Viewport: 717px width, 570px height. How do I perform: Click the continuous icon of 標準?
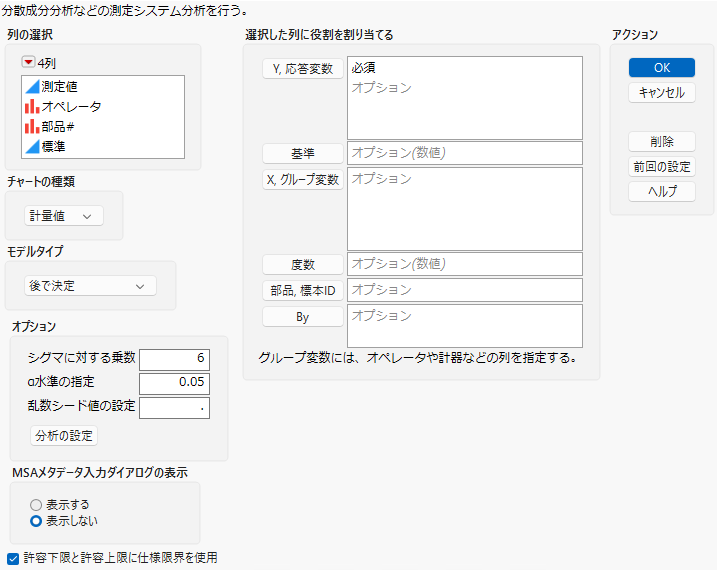[x=32, y=147]
